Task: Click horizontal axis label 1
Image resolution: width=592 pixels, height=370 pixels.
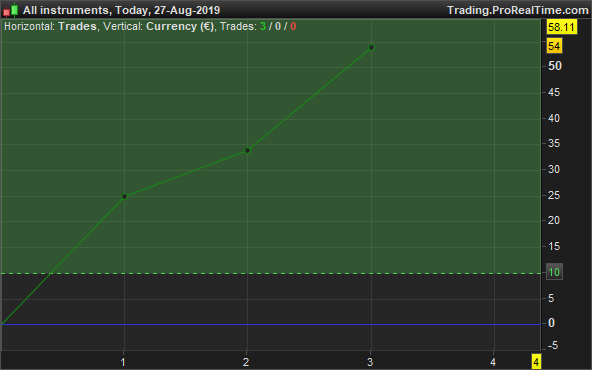Action: pyautogui.click(x=123, y=362)
